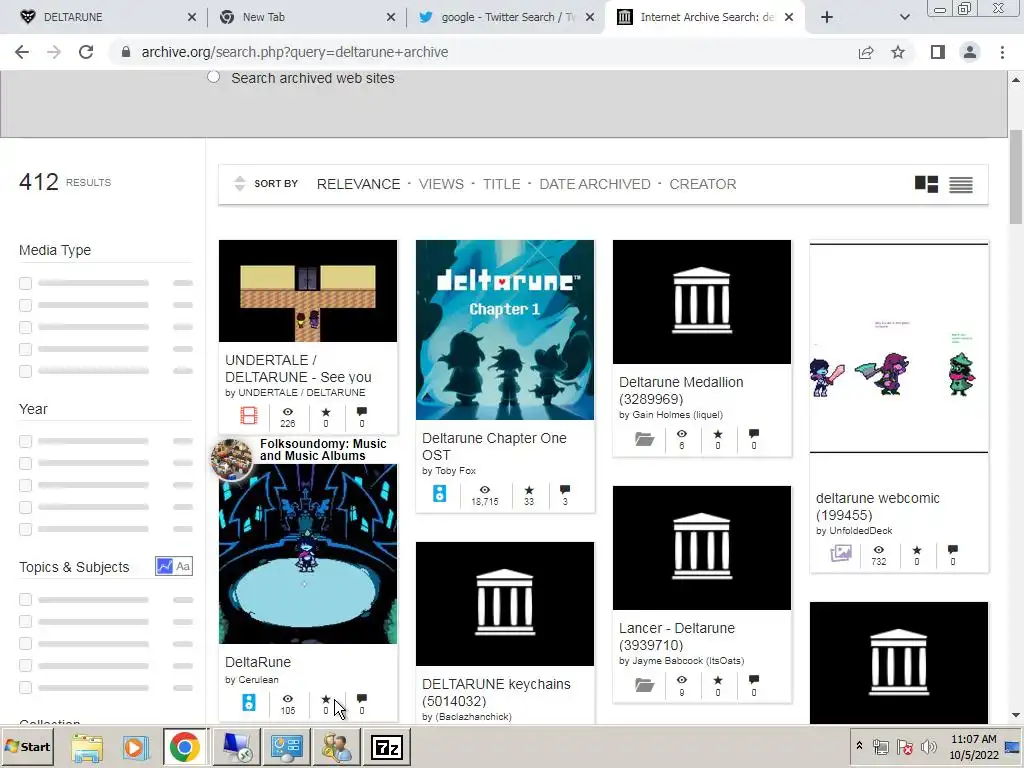Click the page vertical scrollbar thumb
This screenshot has width=1024, height=768.
click(1016, 176)
